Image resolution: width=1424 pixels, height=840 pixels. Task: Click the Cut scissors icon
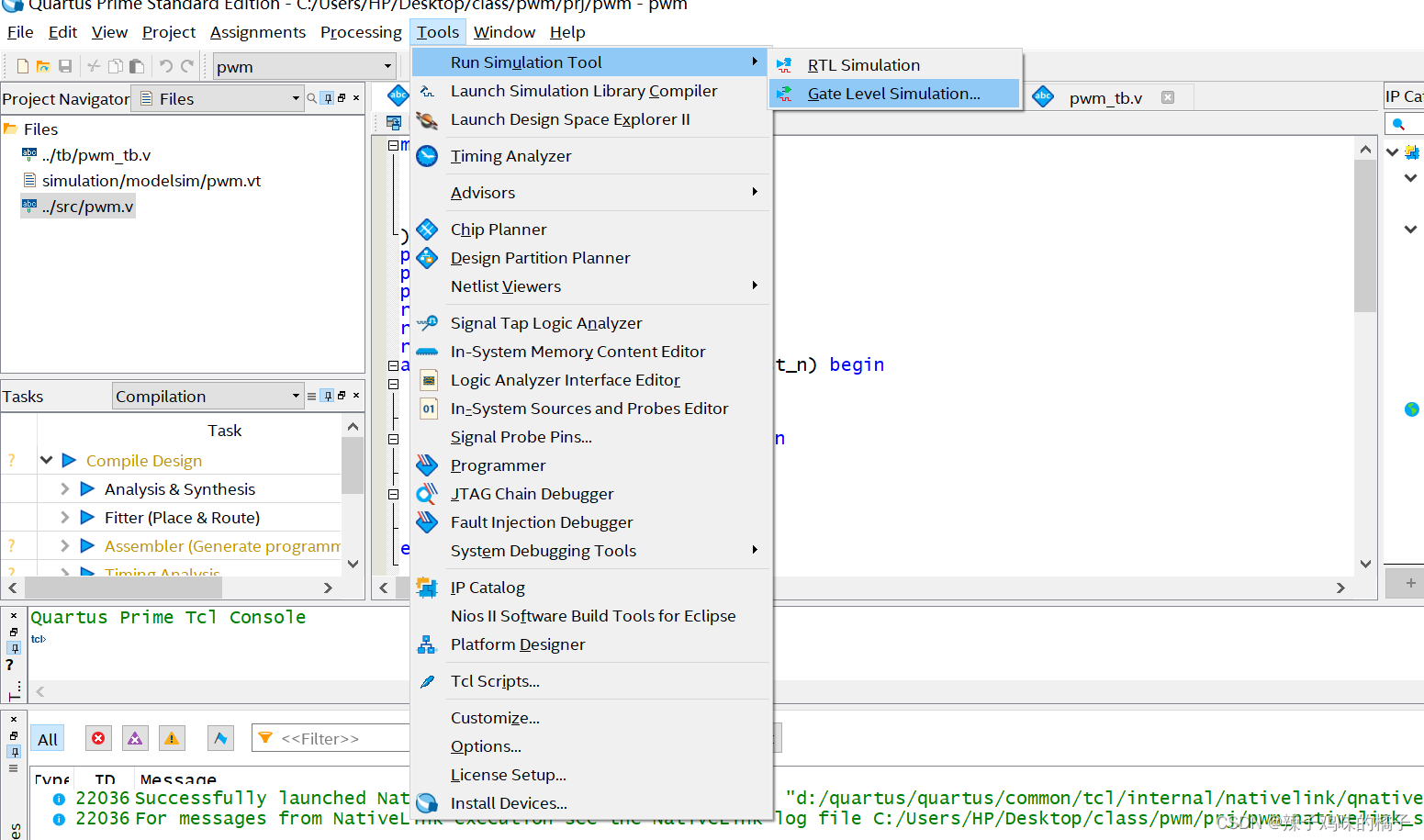tap(94, 66)
